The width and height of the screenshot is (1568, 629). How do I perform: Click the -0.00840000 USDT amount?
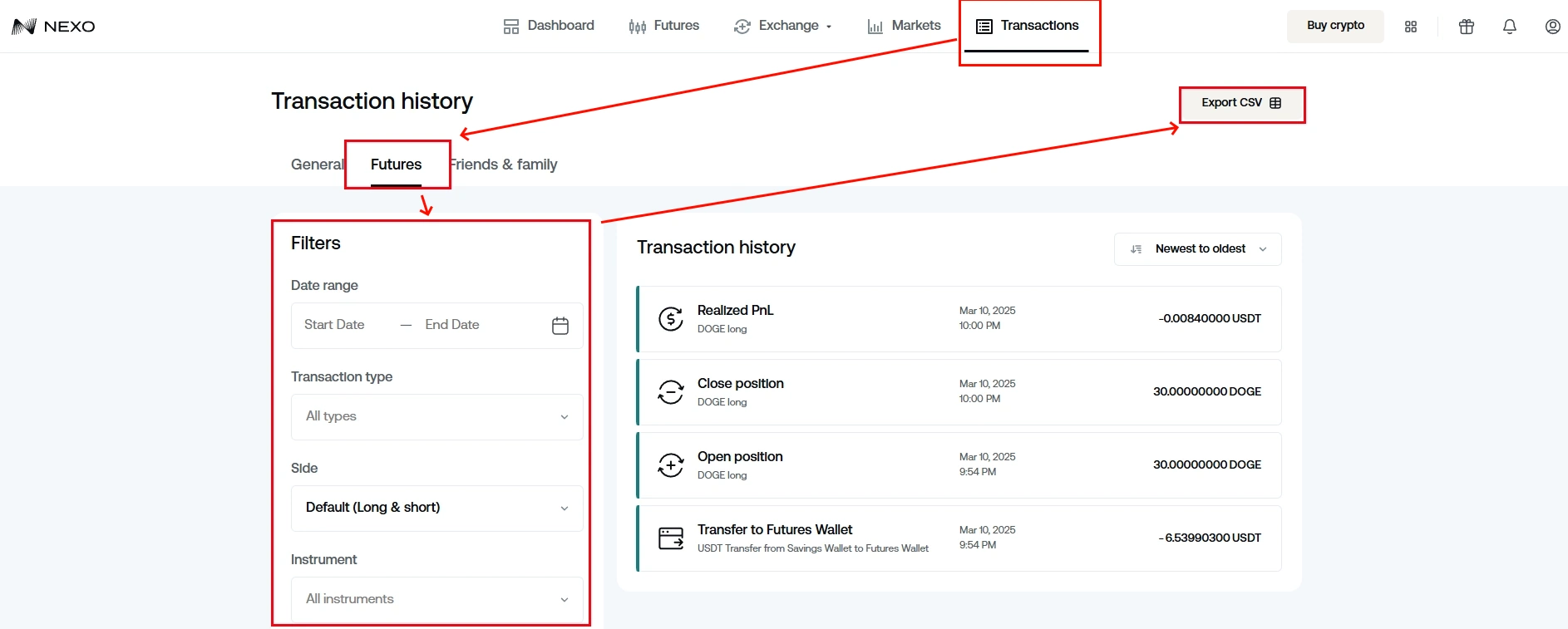1210,319
